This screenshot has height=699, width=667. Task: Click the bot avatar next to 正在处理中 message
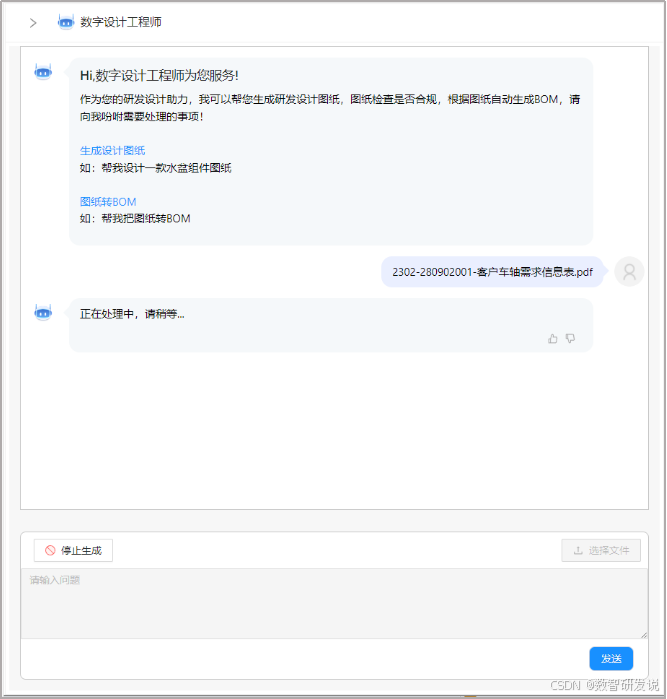tap(43, 312)
